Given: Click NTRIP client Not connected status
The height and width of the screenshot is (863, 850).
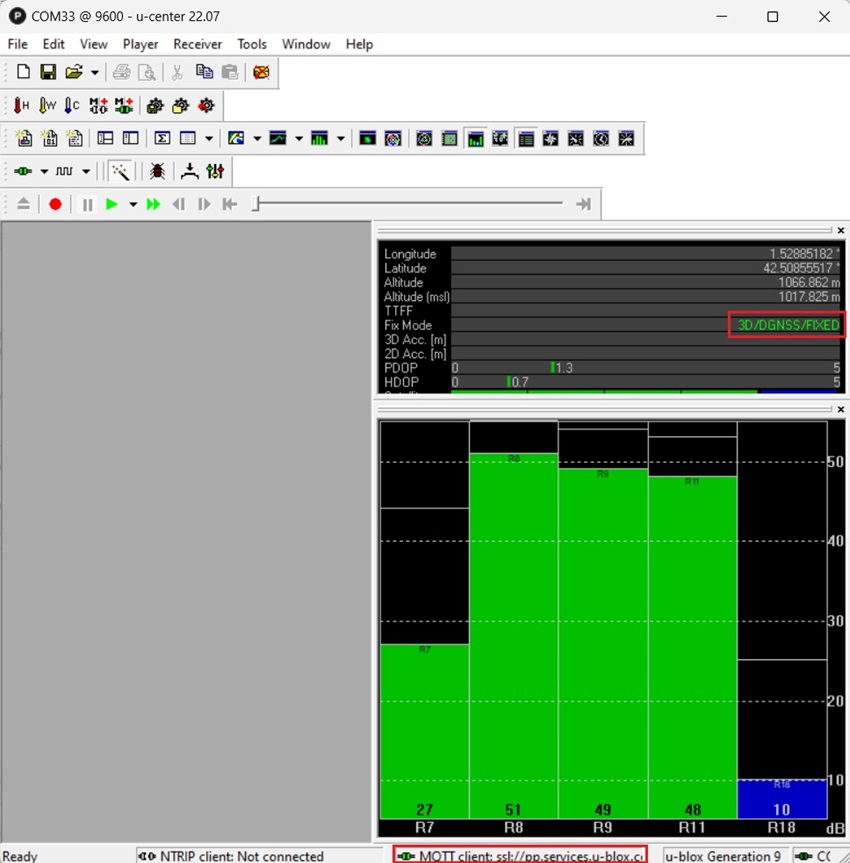Looking at the screenshot, I should (232, 856).
